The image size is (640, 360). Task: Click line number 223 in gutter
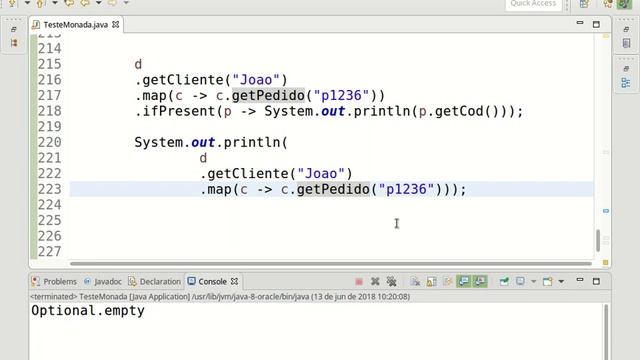49,189
